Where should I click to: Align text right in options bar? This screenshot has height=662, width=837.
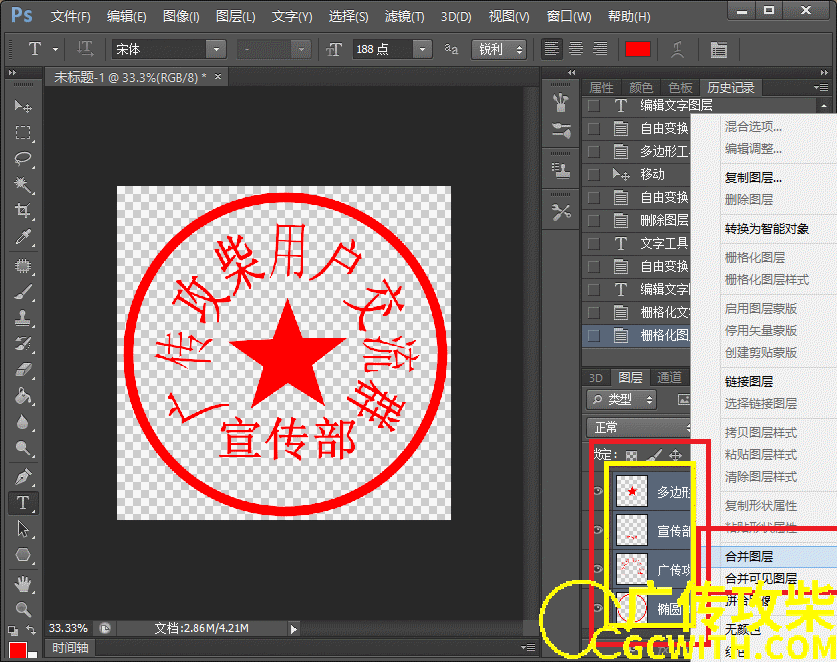(601, 49)
